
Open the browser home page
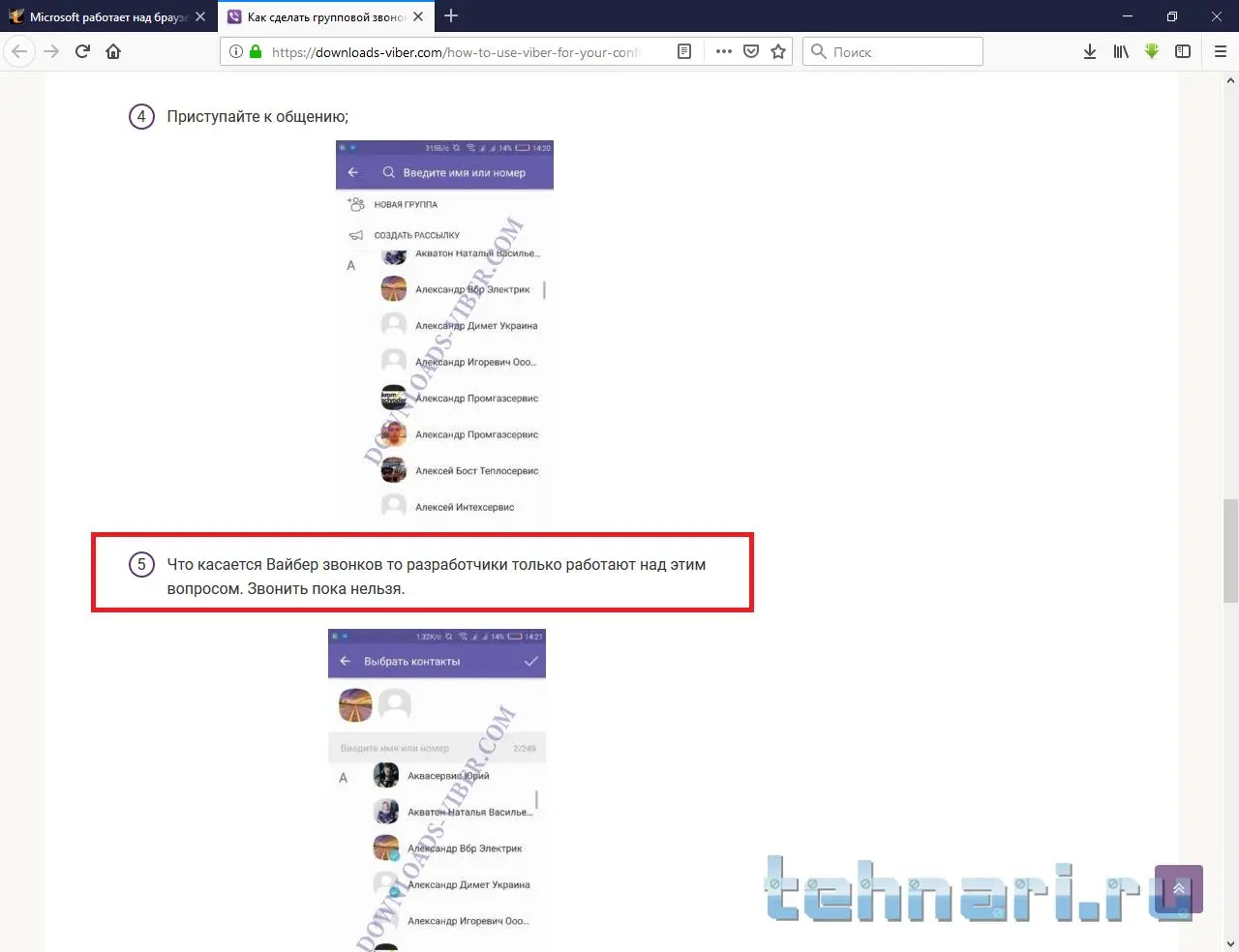click(x=113, y=51)
